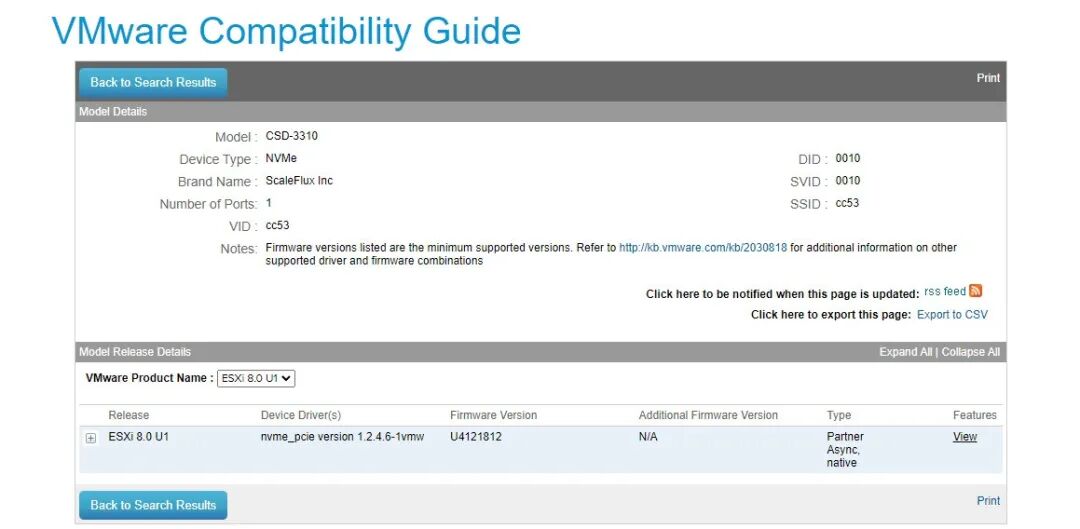
Task: Click the bottom Back to Search Results button
Action: coord(153,506)
